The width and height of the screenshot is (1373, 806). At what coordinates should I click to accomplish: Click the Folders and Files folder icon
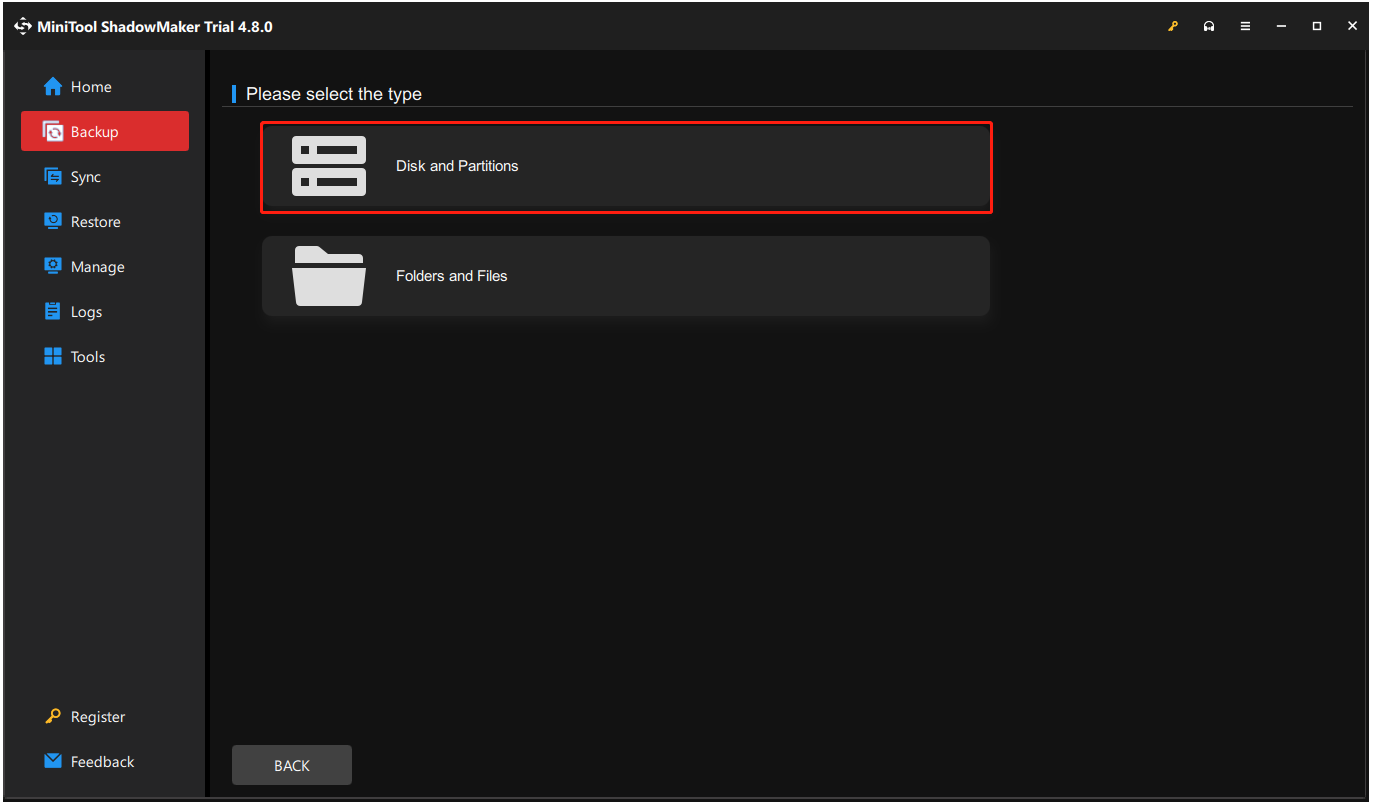pyautogui.click(x=329, y=276)
